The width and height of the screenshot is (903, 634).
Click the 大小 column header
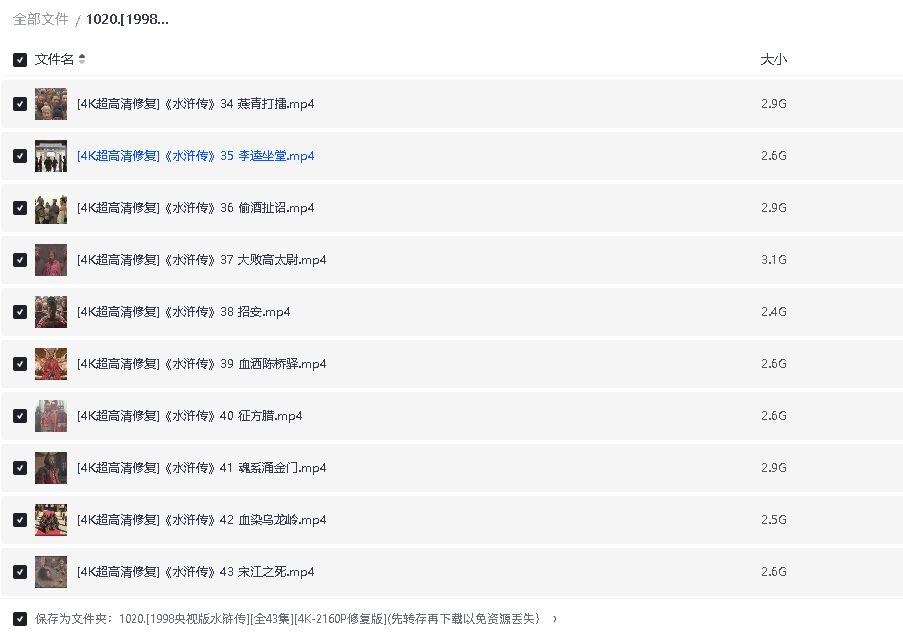[773, 60]
